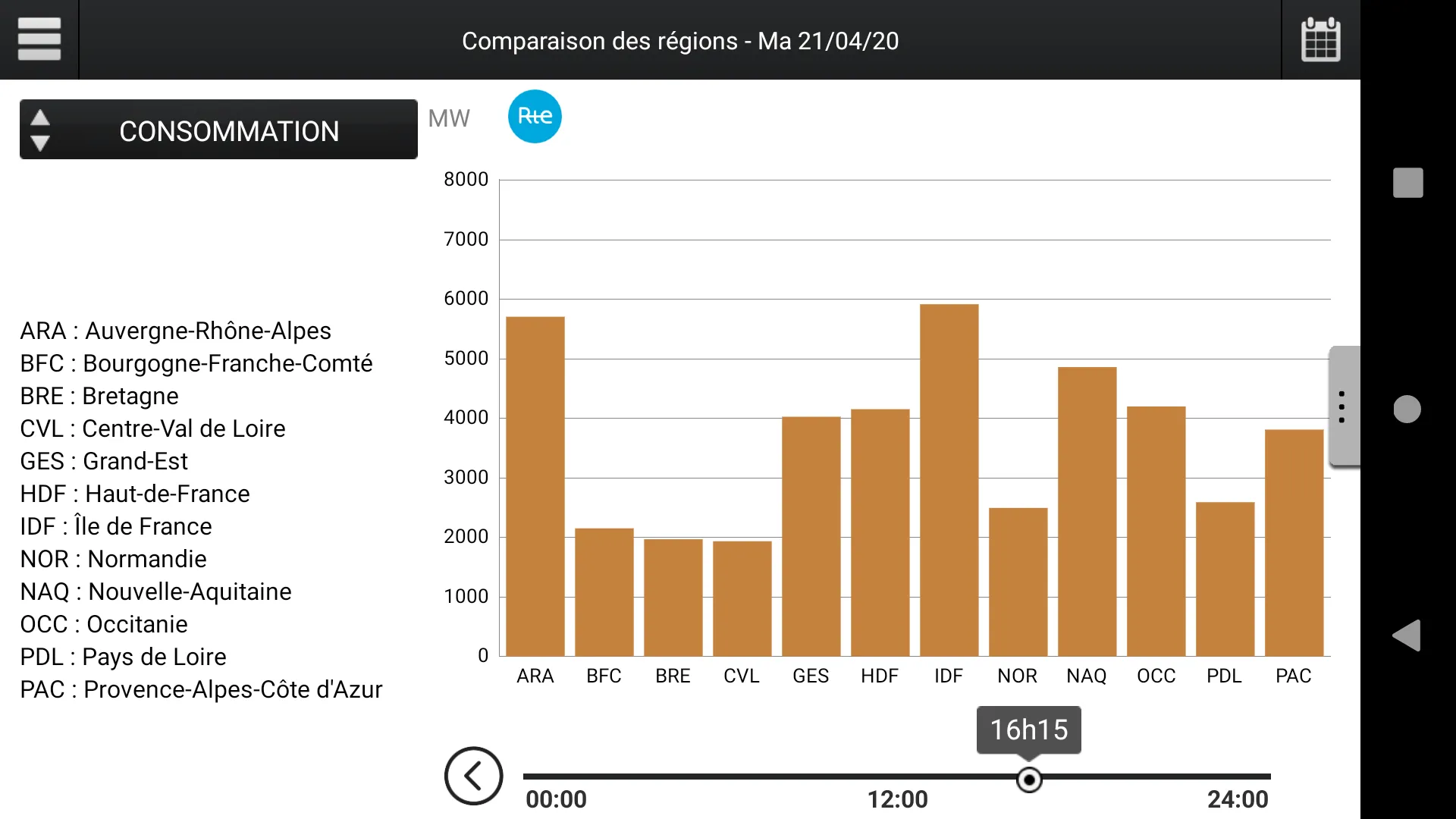This screenshot has width=1456, height=819.
Task: Click the 12:00 slider midpoint label
Action: [x=897, y=799]
